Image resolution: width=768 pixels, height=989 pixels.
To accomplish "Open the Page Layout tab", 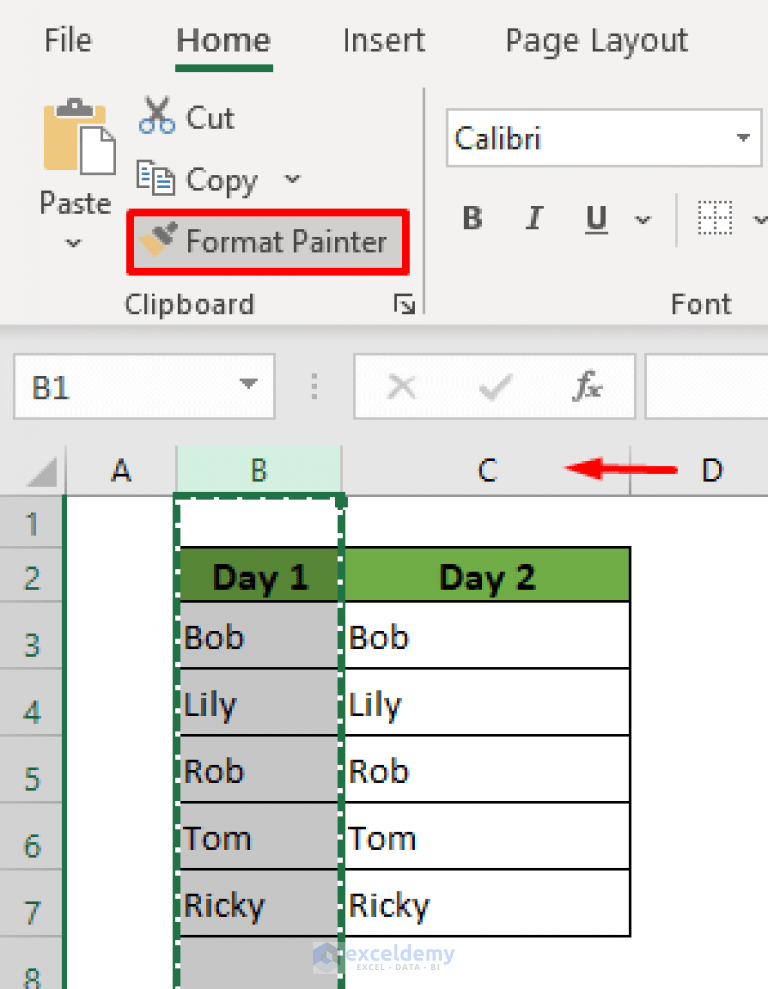I will point(596,40).
